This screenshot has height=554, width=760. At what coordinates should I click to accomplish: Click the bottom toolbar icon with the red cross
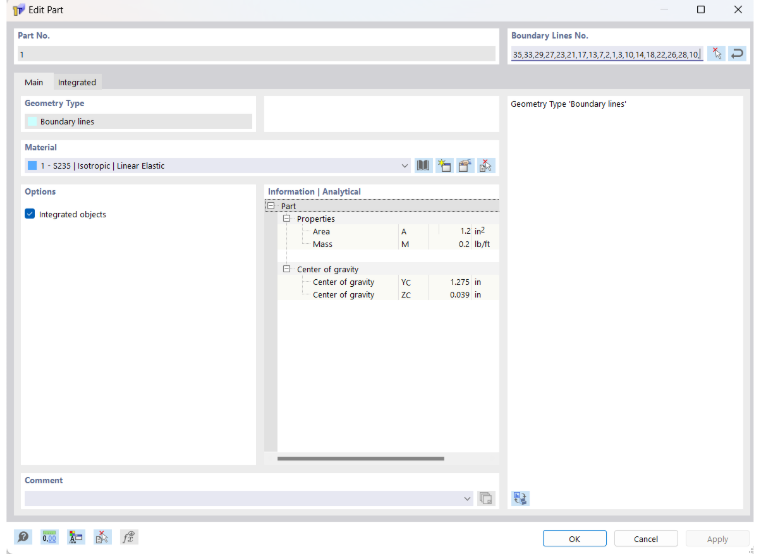click(102, 537)
